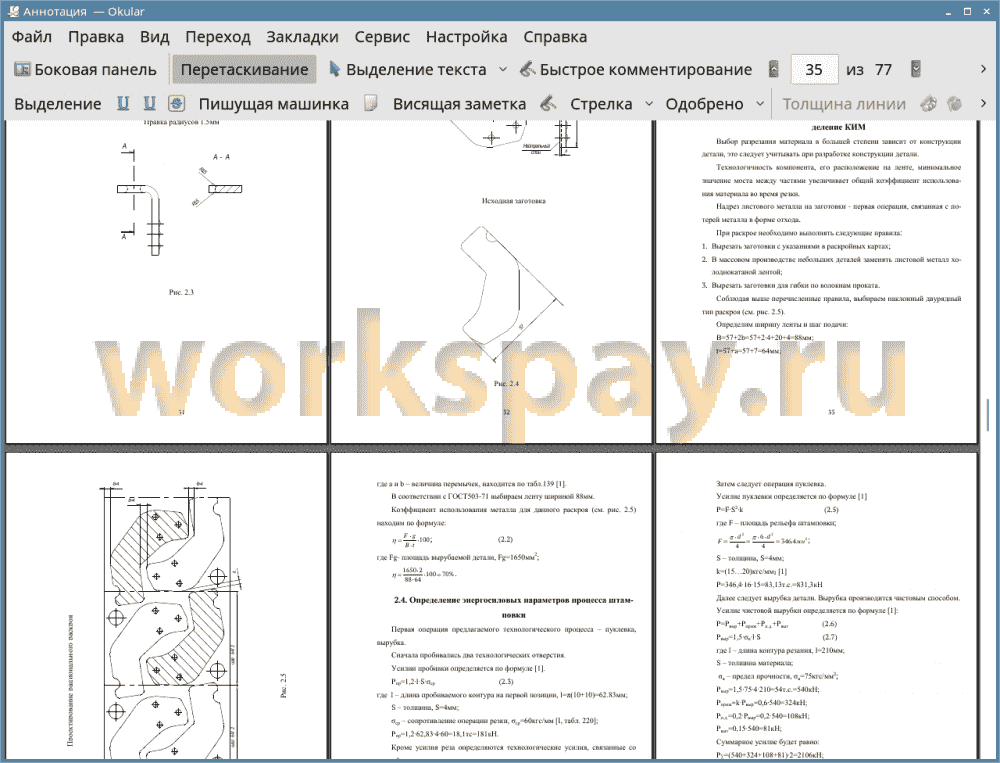Toggle Быстрое комментирование quick annotations
The height and width of the screenshot is (763, 1000).
click(x=636, y=70)
